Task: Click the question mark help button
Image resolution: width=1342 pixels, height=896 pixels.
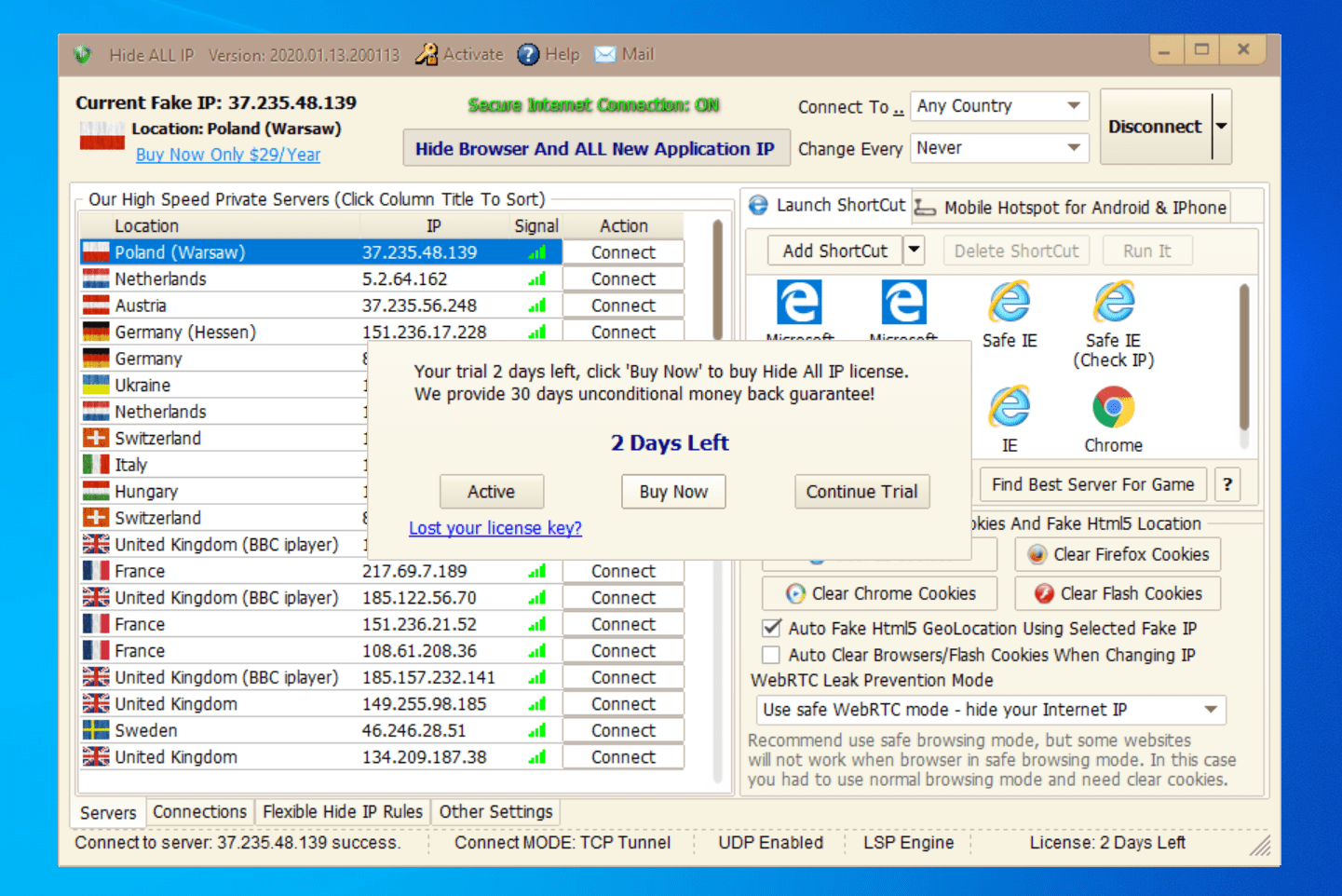Action: 1227,484
